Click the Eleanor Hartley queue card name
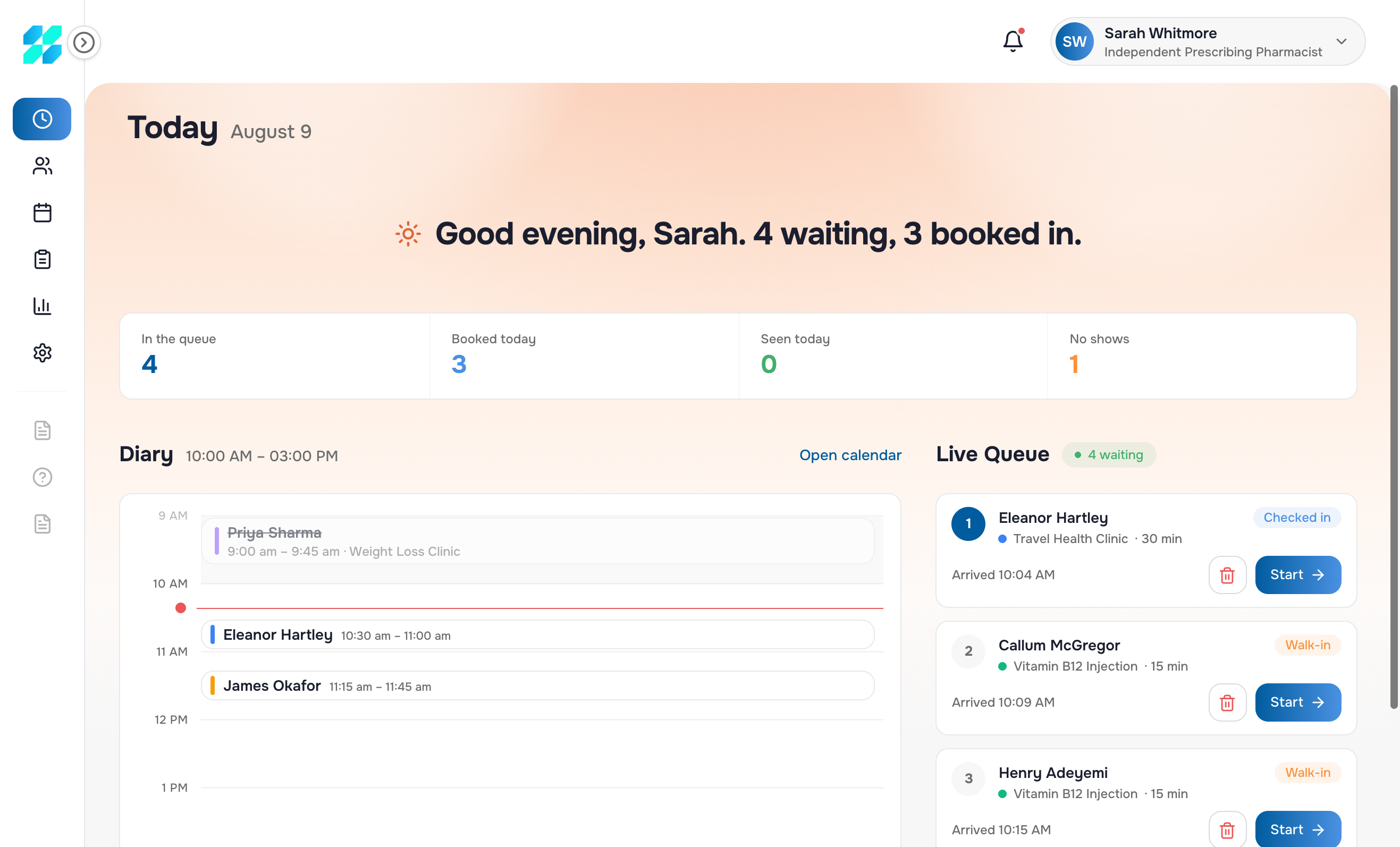The image size is (1400, 847). [x=1053, y=518]
